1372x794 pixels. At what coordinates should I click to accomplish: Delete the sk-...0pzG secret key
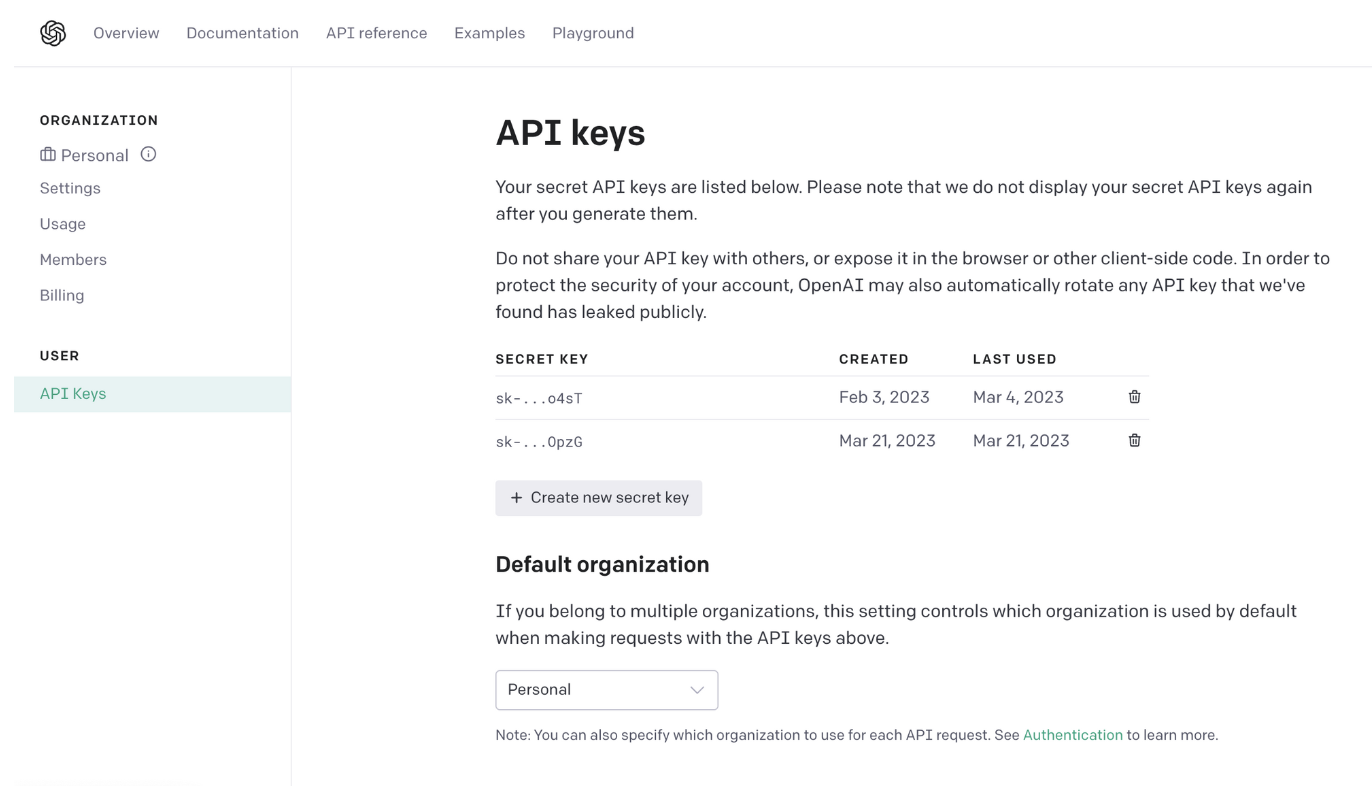click(1134, 440)
